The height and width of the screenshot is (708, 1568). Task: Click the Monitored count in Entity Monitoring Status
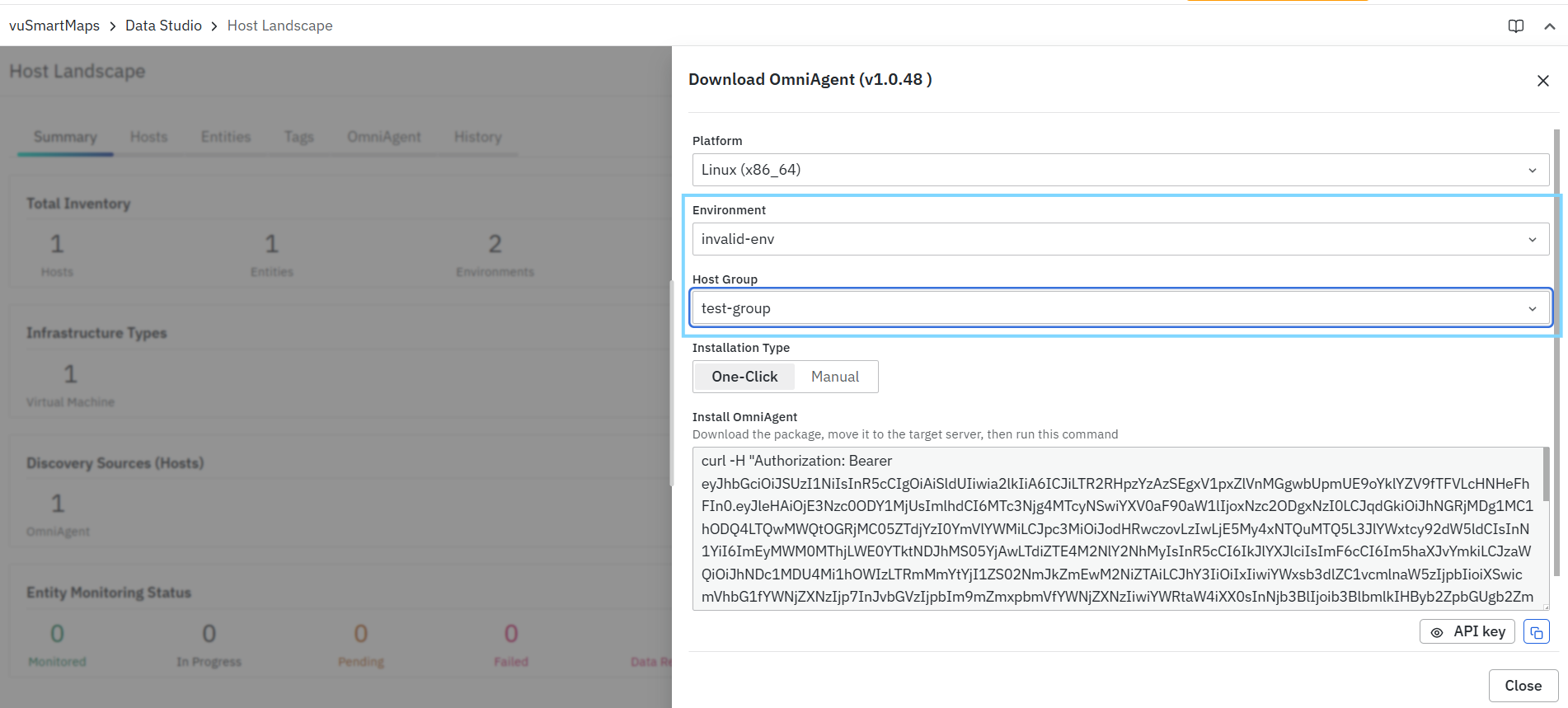click(57, 634)
